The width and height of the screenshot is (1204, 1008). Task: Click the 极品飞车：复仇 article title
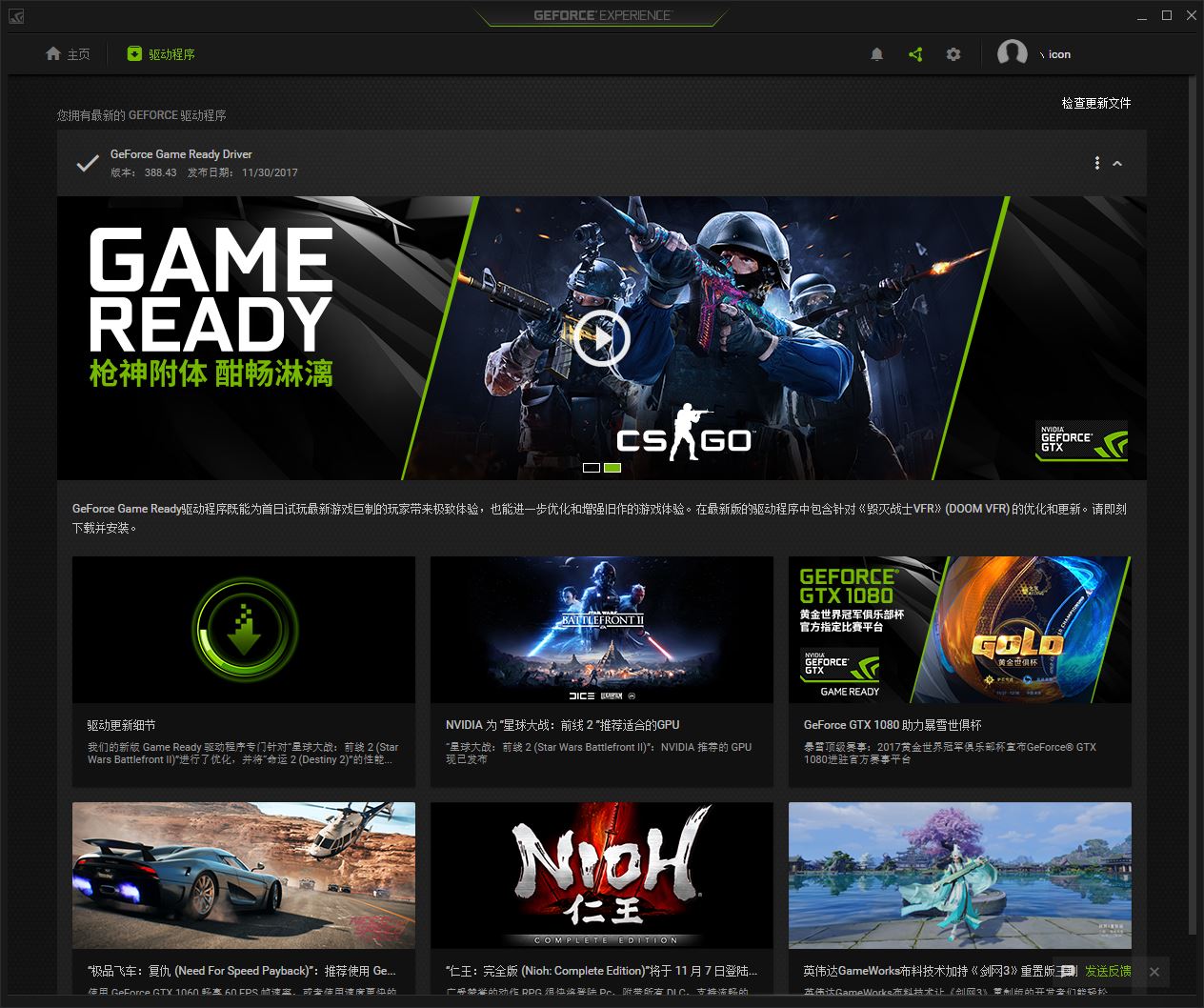click(241, 971)
